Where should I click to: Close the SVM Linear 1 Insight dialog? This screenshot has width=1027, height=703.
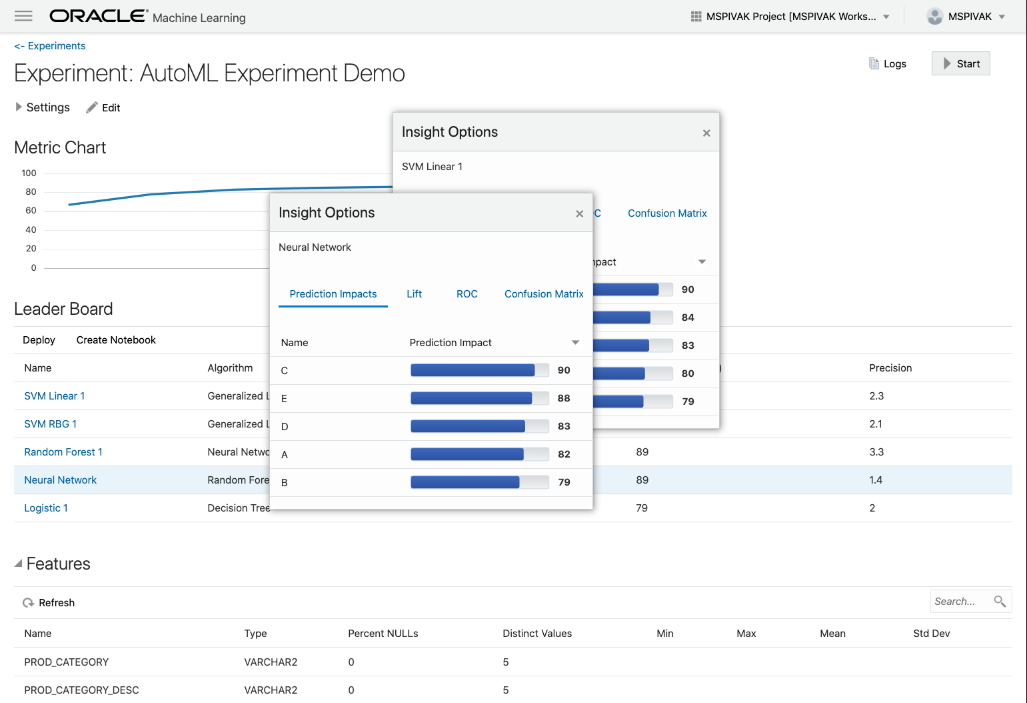pyautogui.click(x=706, y=133)
